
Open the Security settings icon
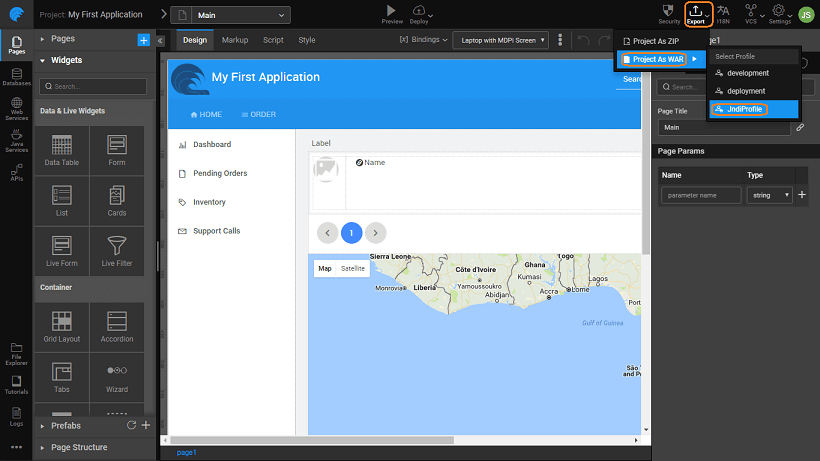(669, 13)
